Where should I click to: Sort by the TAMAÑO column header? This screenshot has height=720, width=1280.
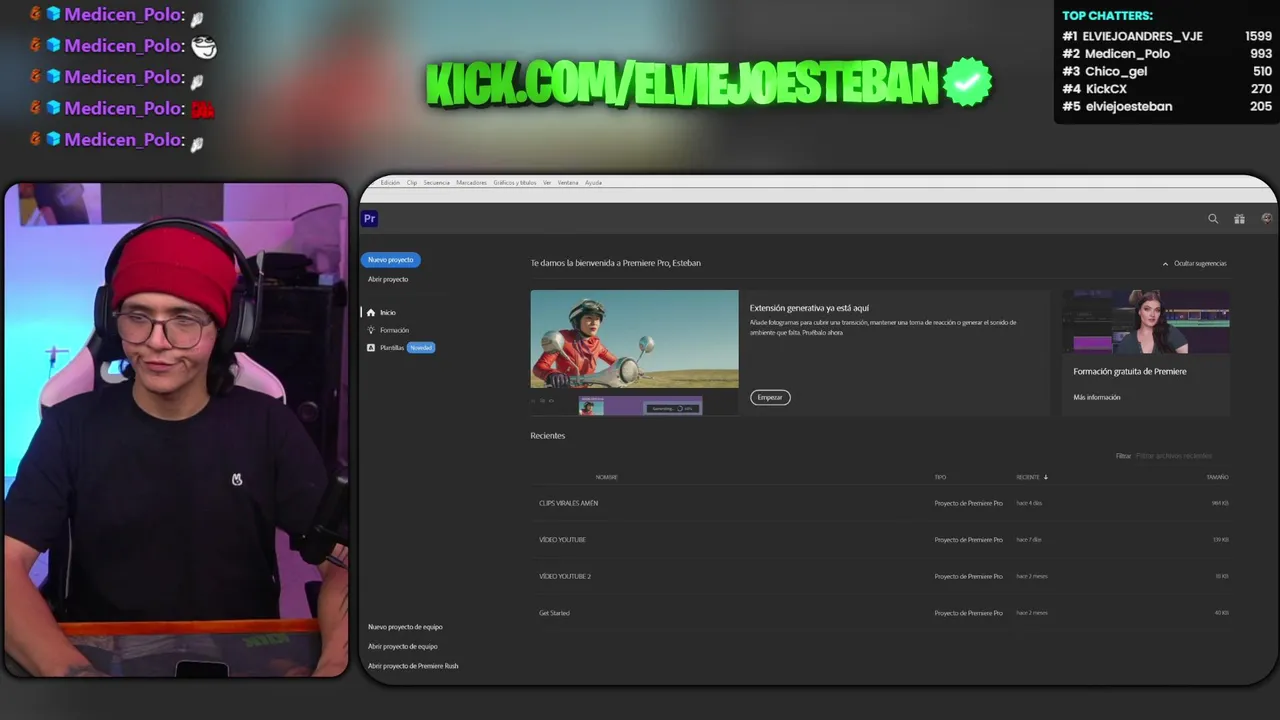tap(1217, 478)
